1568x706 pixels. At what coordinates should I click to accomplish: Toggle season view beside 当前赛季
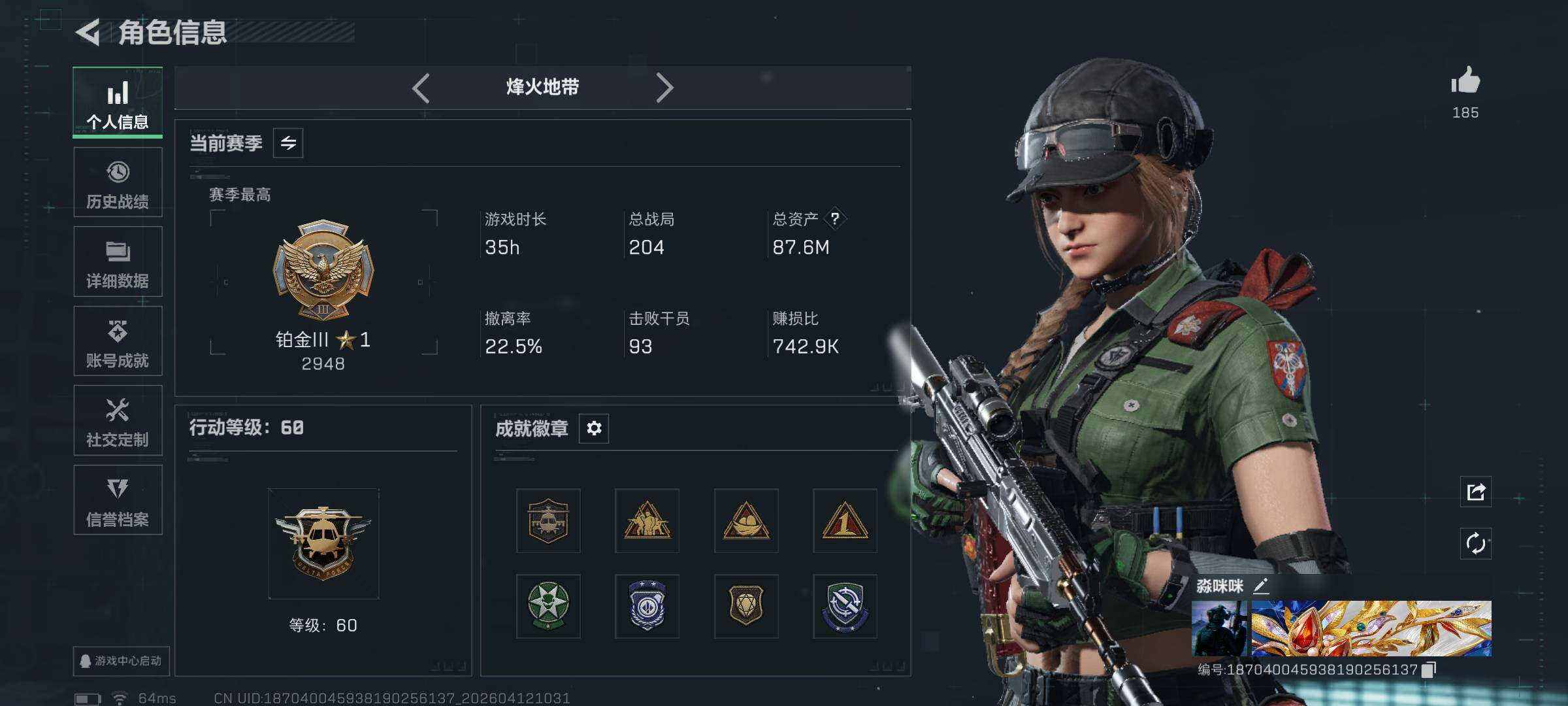pyautogui.click(x=288, y=143)
